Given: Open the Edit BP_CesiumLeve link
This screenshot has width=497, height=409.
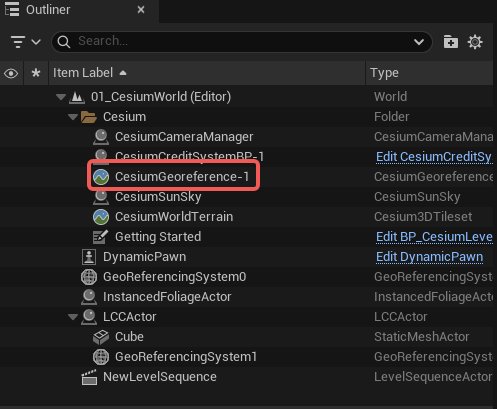Looking at the screenshot, I should click(x=434, y=237).
